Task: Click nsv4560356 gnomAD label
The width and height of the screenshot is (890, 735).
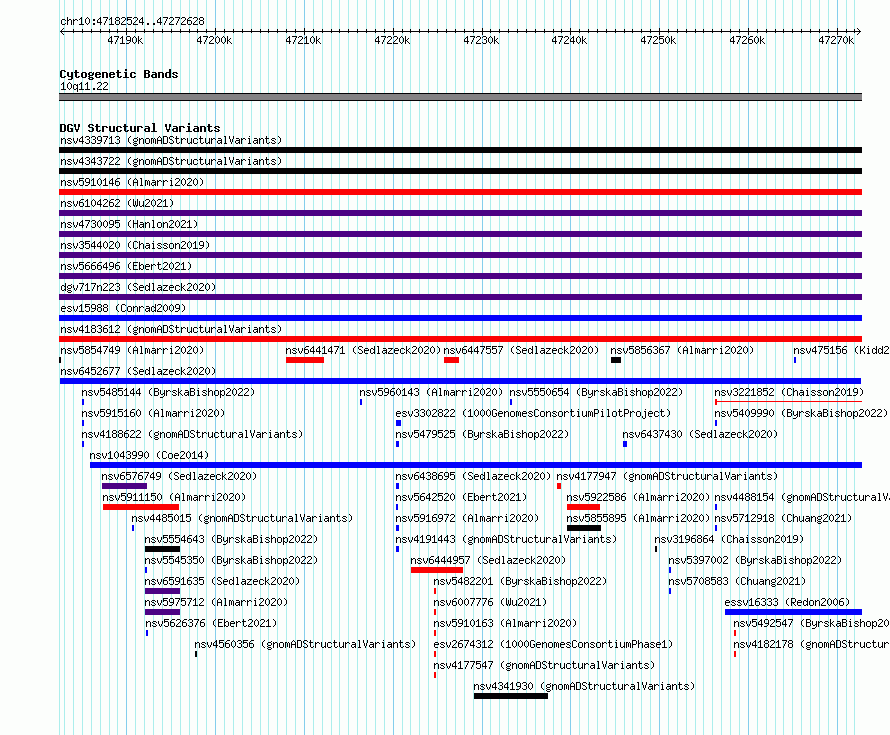Action: click(305, 644)
